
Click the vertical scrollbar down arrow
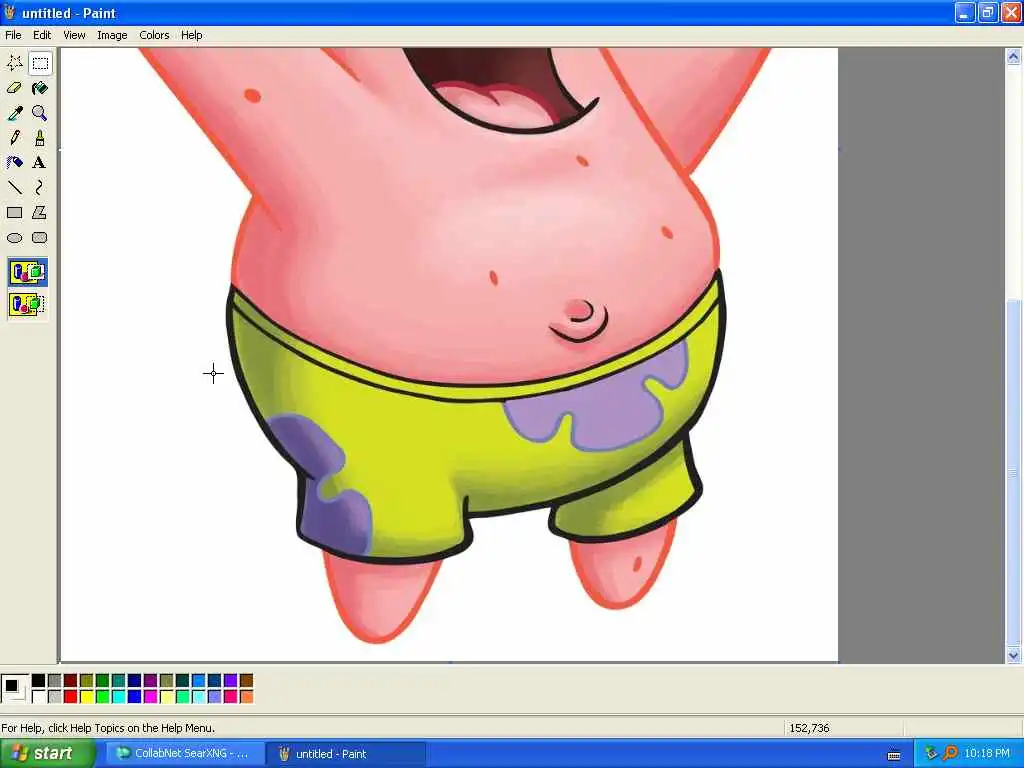pos(1013,655)
